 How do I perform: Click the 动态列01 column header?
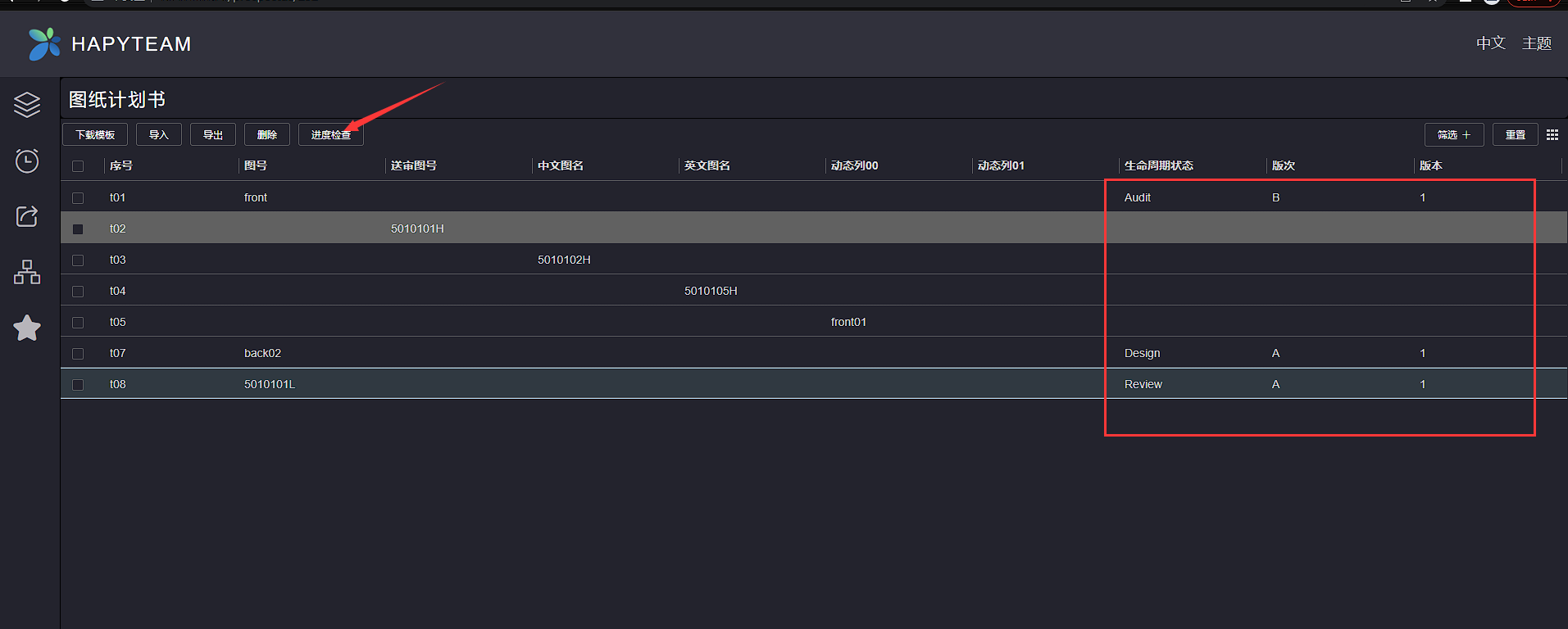[1002, 165]
